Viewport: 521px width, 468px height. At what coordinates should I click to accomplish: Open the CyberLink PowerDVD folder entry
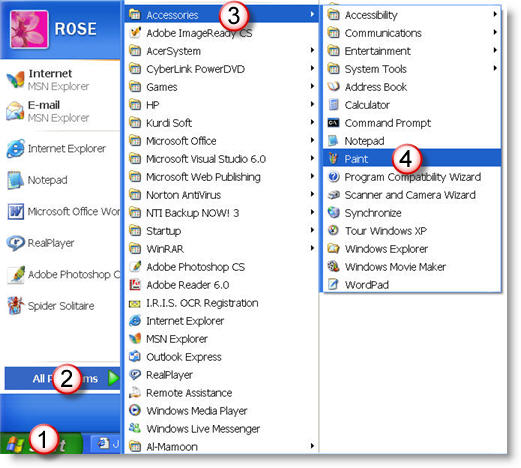221,69
